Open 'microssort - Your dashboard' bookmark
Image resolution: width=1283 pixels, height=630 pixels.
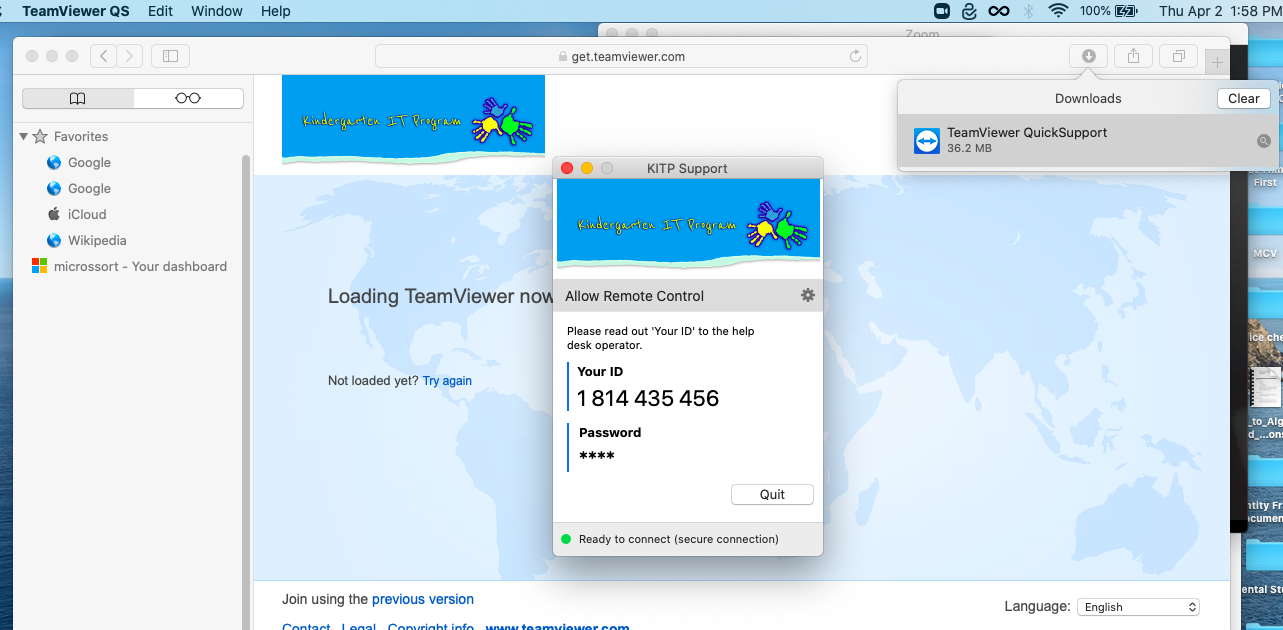[140, 266]
